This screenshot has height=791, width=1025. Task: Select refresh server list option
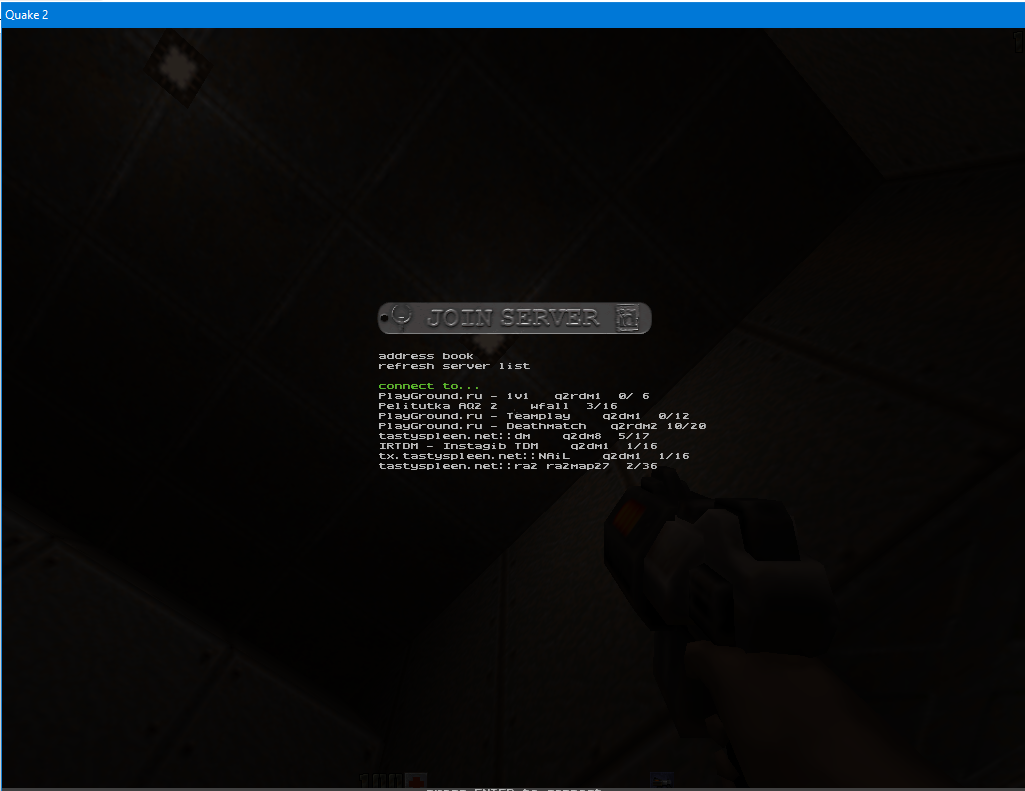click(454, 366)
